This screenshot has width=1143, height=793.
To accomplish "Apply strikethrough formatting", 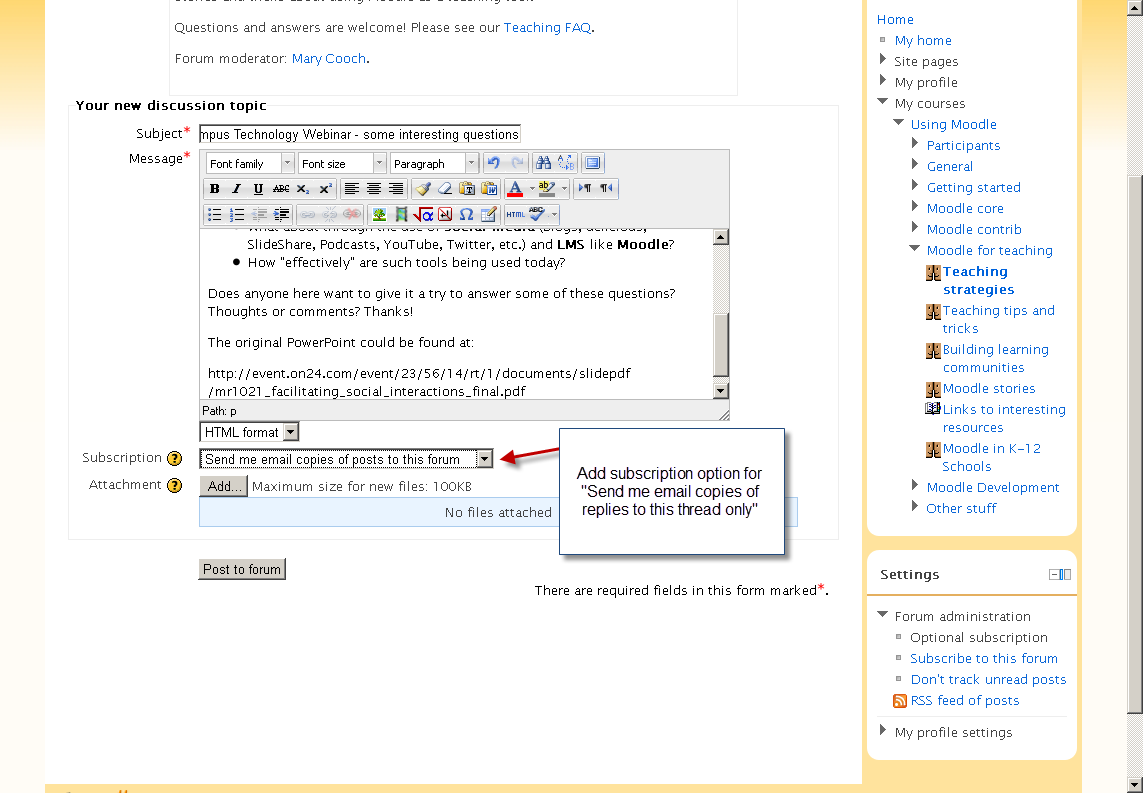I will [281, 189].
